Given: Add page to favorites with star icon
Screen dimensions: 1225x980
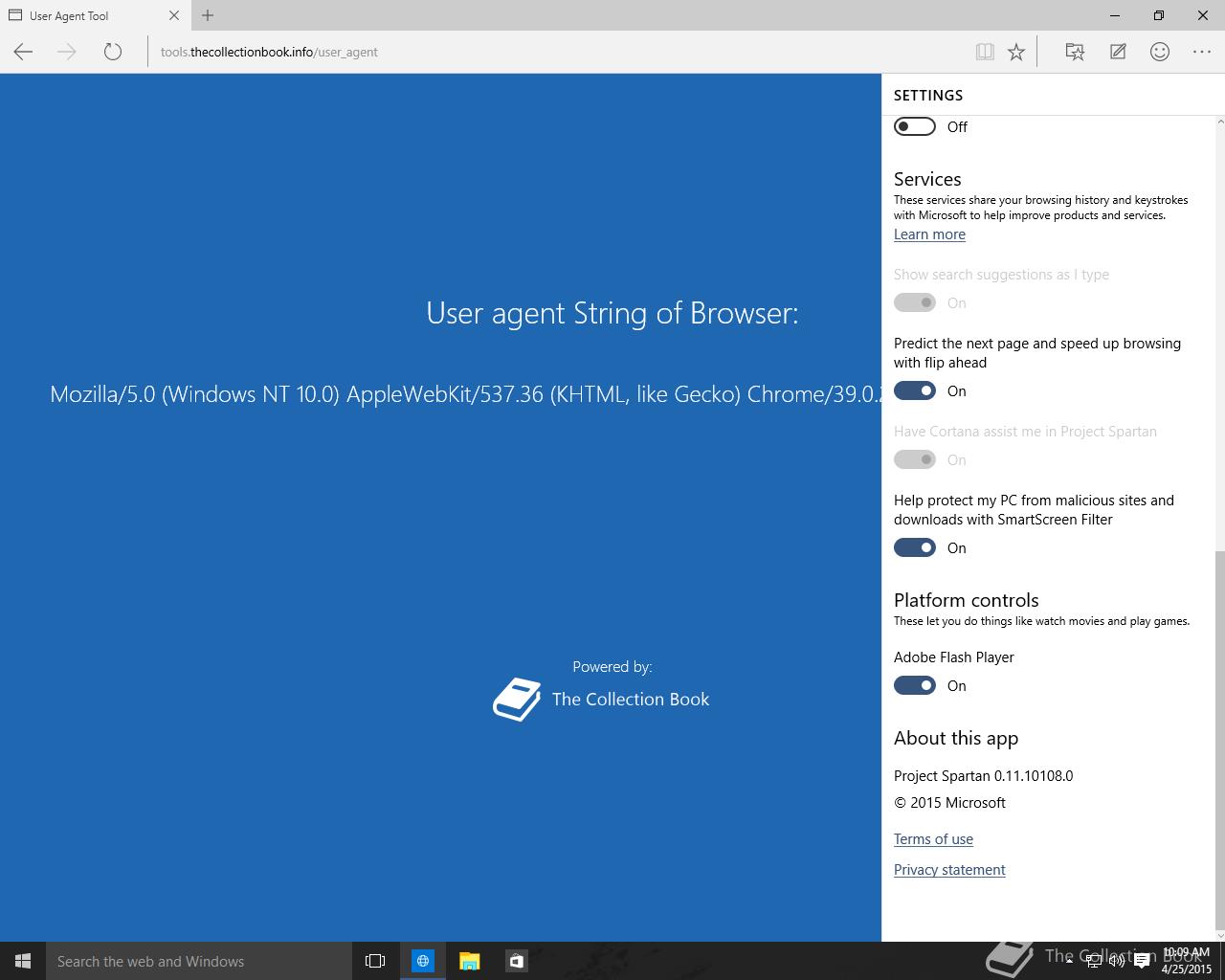Looking at the screenshot, I should click(x=1016, y=52).
